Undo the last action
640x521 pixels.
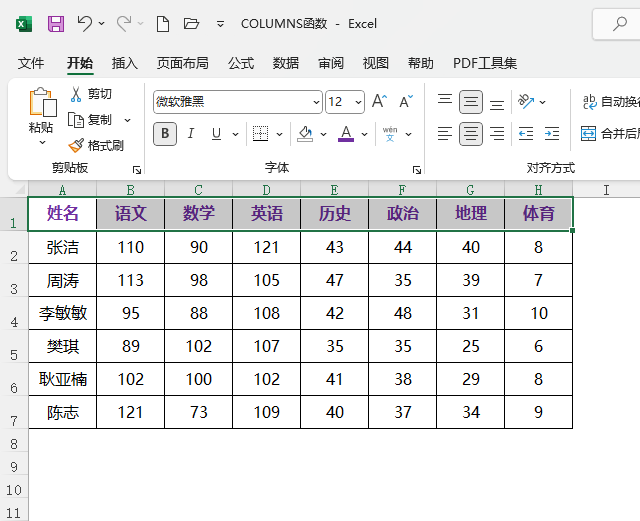click(x=85, y=24)
